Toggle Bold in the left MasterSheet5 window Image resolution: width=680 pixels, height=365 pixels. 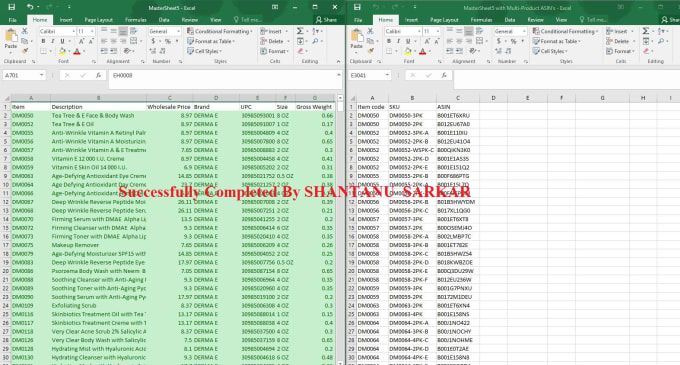click(43, 41)
